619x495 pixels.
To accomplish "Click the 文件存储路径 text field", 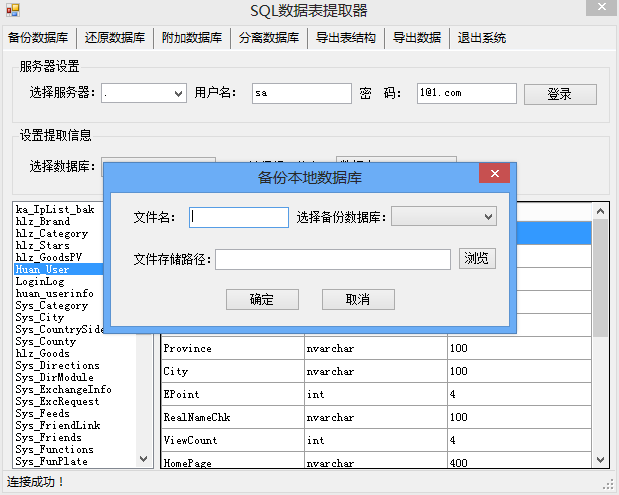I will [333, 259].
